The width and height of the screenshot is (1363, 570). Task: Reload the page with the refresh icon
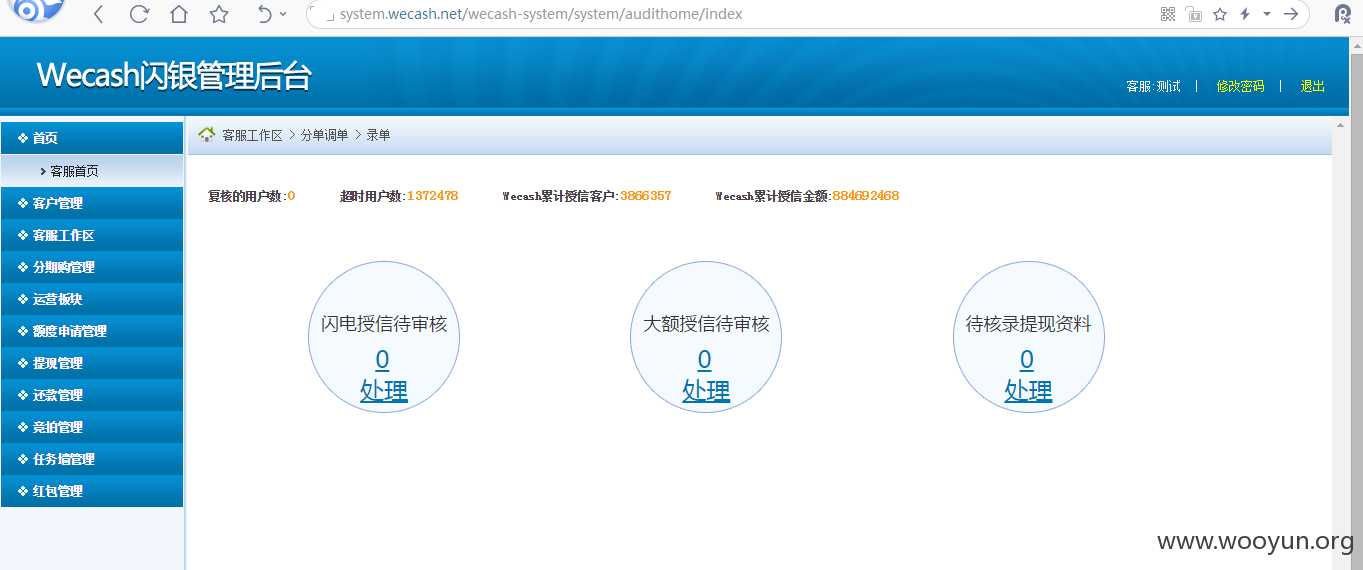[139, 14]
